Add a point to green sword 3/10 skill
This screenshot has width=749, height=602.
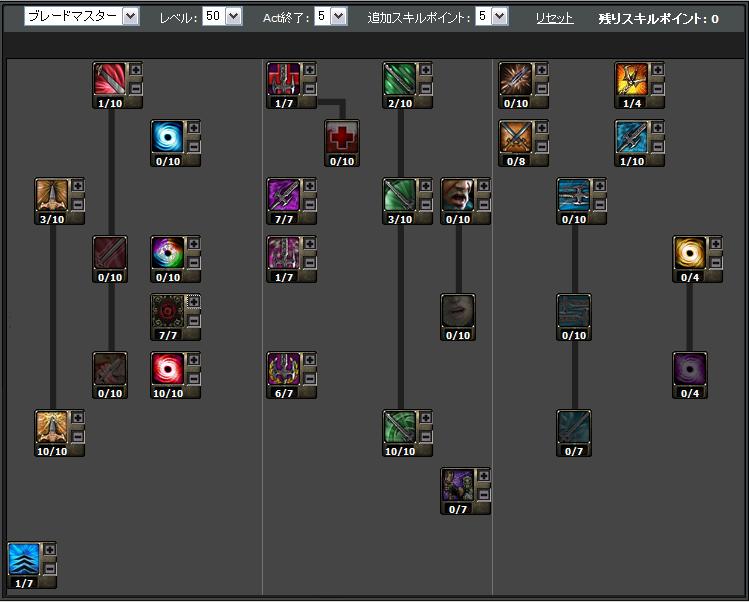(x=426, y=185)
